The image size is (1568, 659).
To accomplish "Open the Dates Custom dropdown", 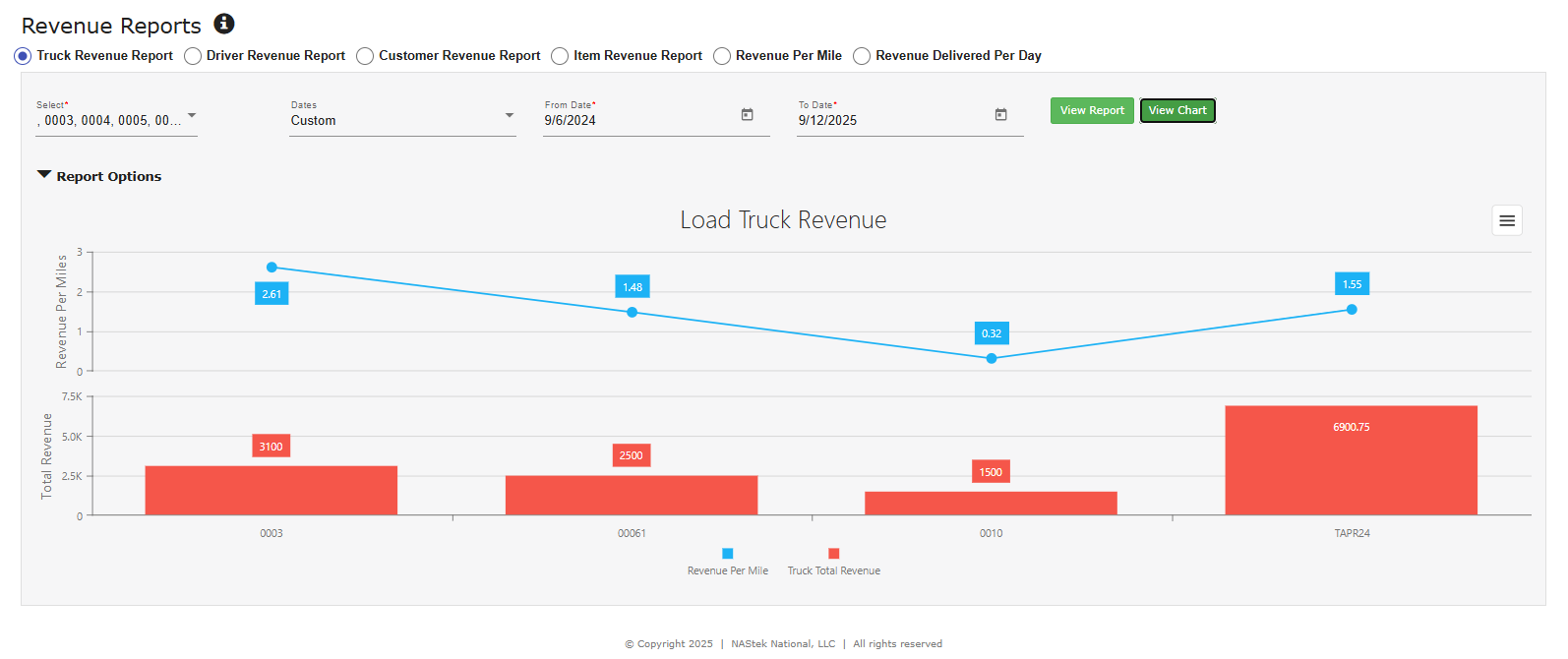I will pyautogui.click(x=509, y=116).
